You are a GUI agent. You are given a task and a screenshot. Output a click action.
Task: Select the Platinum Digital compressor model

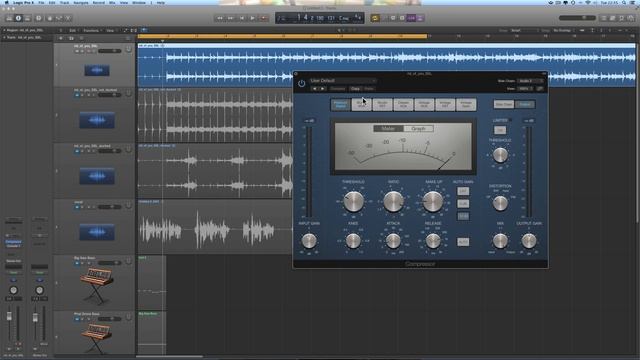pyautogui.click(x=340, y=104)
